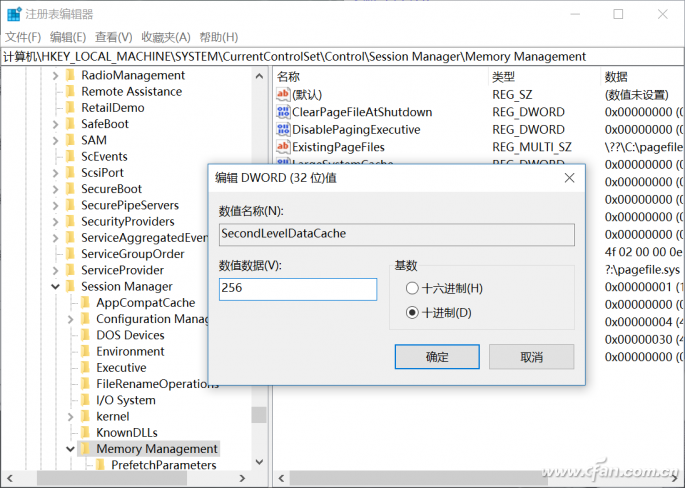
Task: Click the DisablePagingExecutive DWORD icon
Action: (283, 129)
